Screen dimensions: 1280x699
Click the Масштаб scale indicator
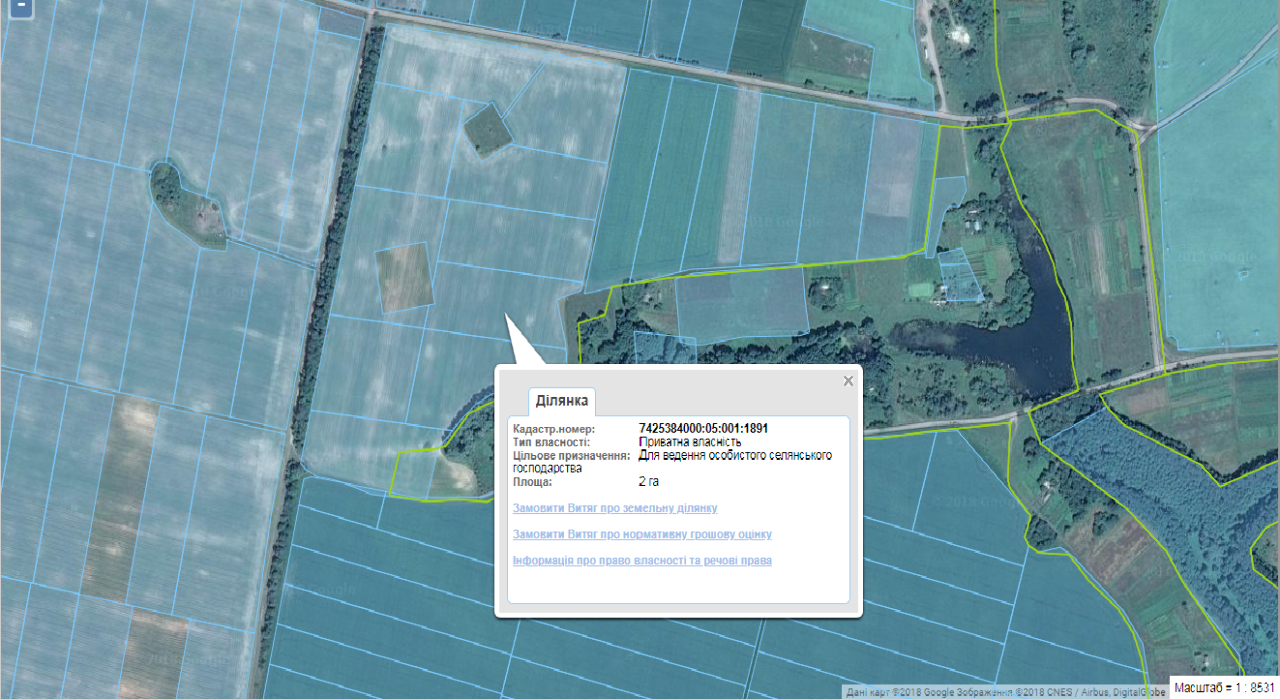(1225, 688)
